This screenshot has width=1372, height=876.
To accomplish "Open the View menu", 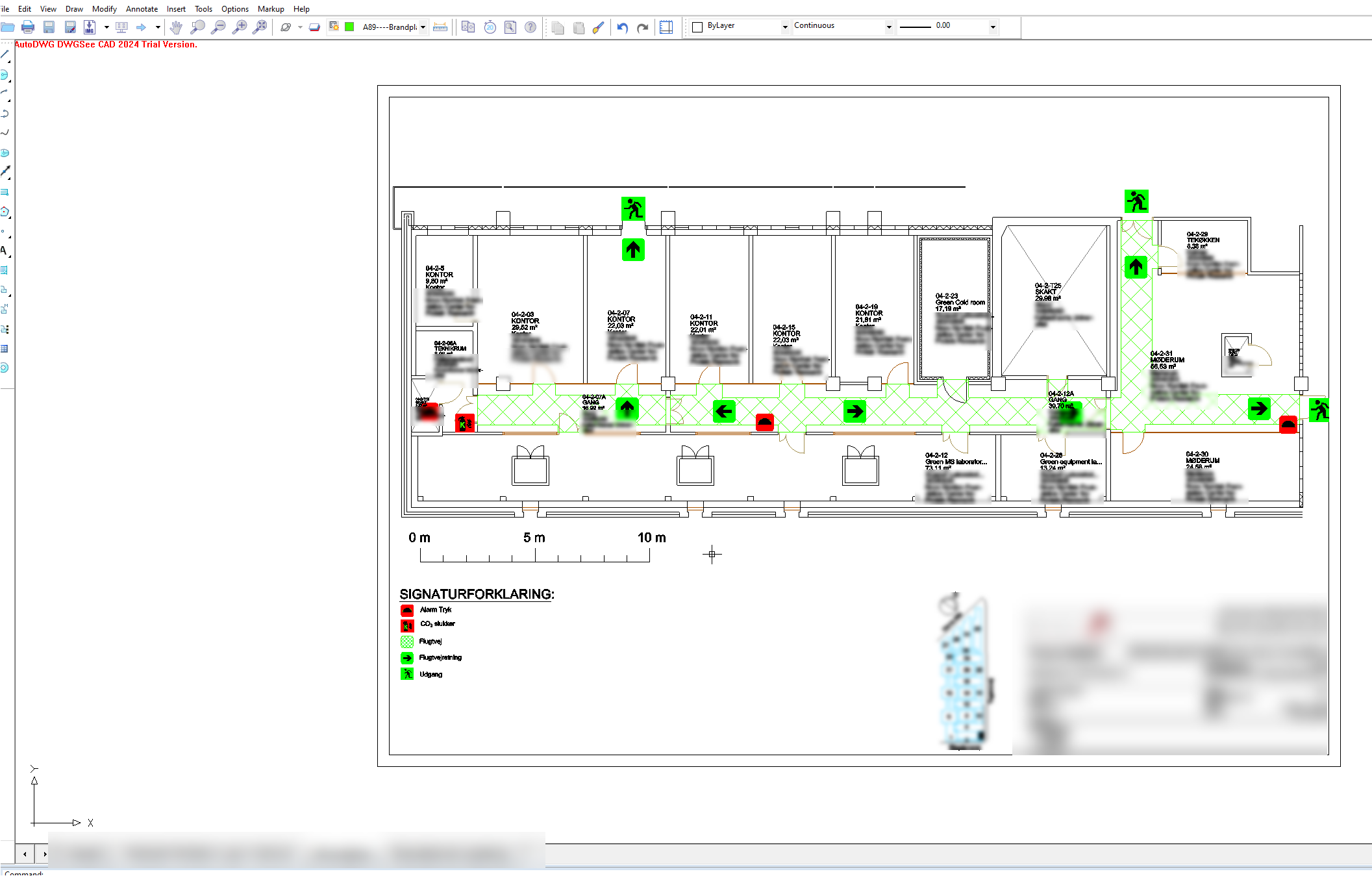I will [x=48, y=9].
